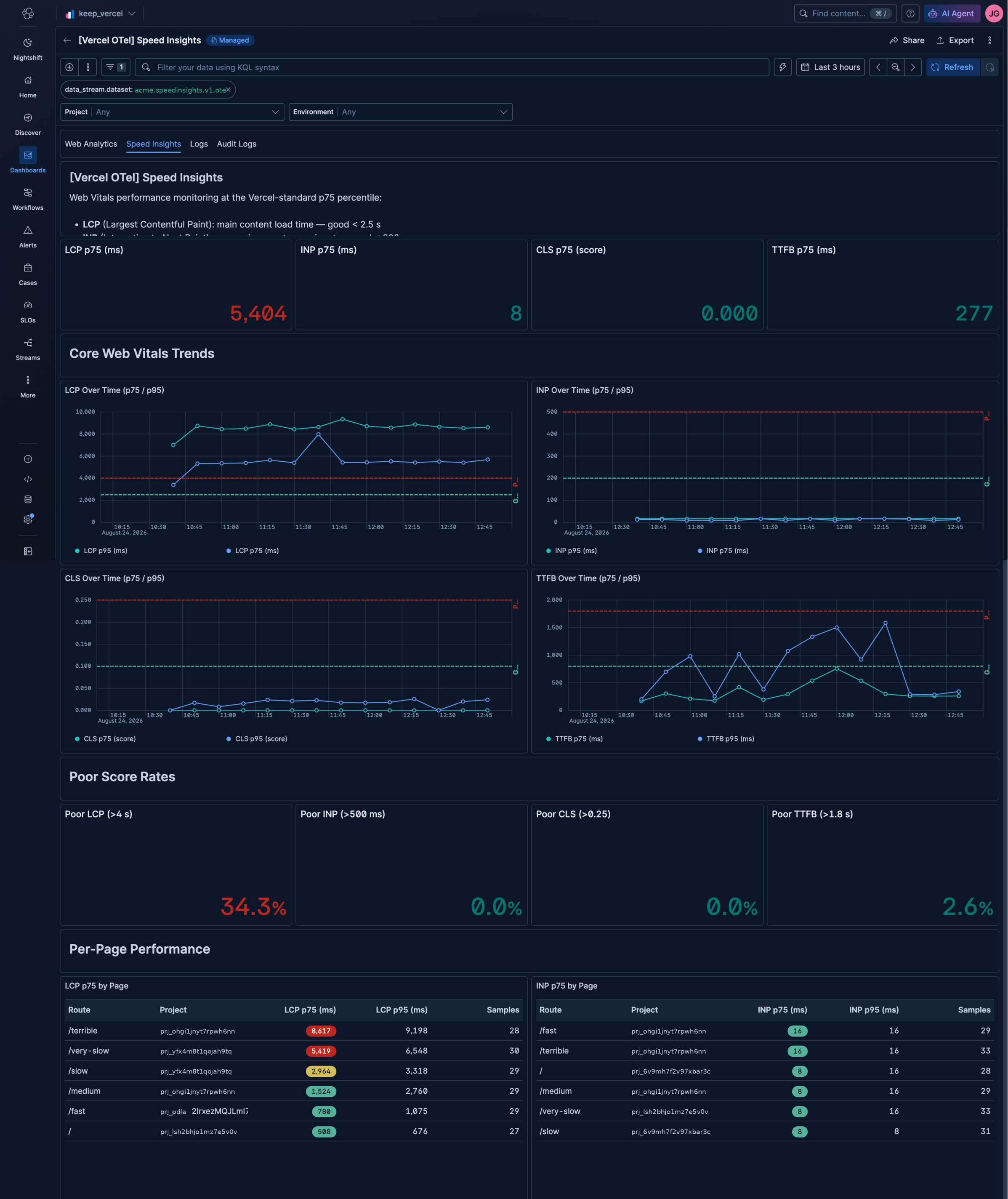Screen dimensions: 1008x1199
Task: Open the More sidebar menu
Action: click(27, 387)
